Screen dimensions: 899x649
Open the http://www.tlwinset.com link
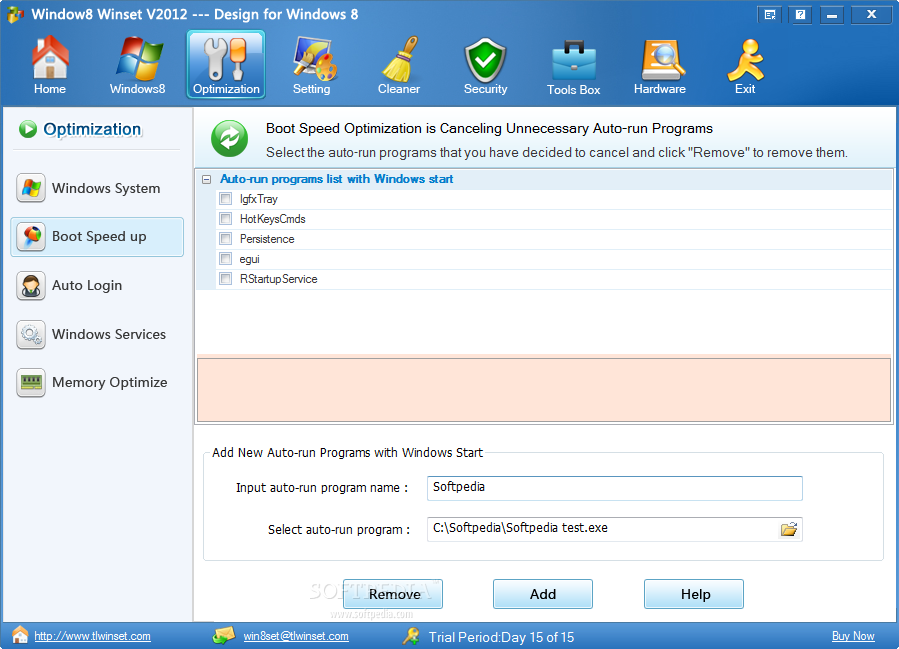pos(92,636)
